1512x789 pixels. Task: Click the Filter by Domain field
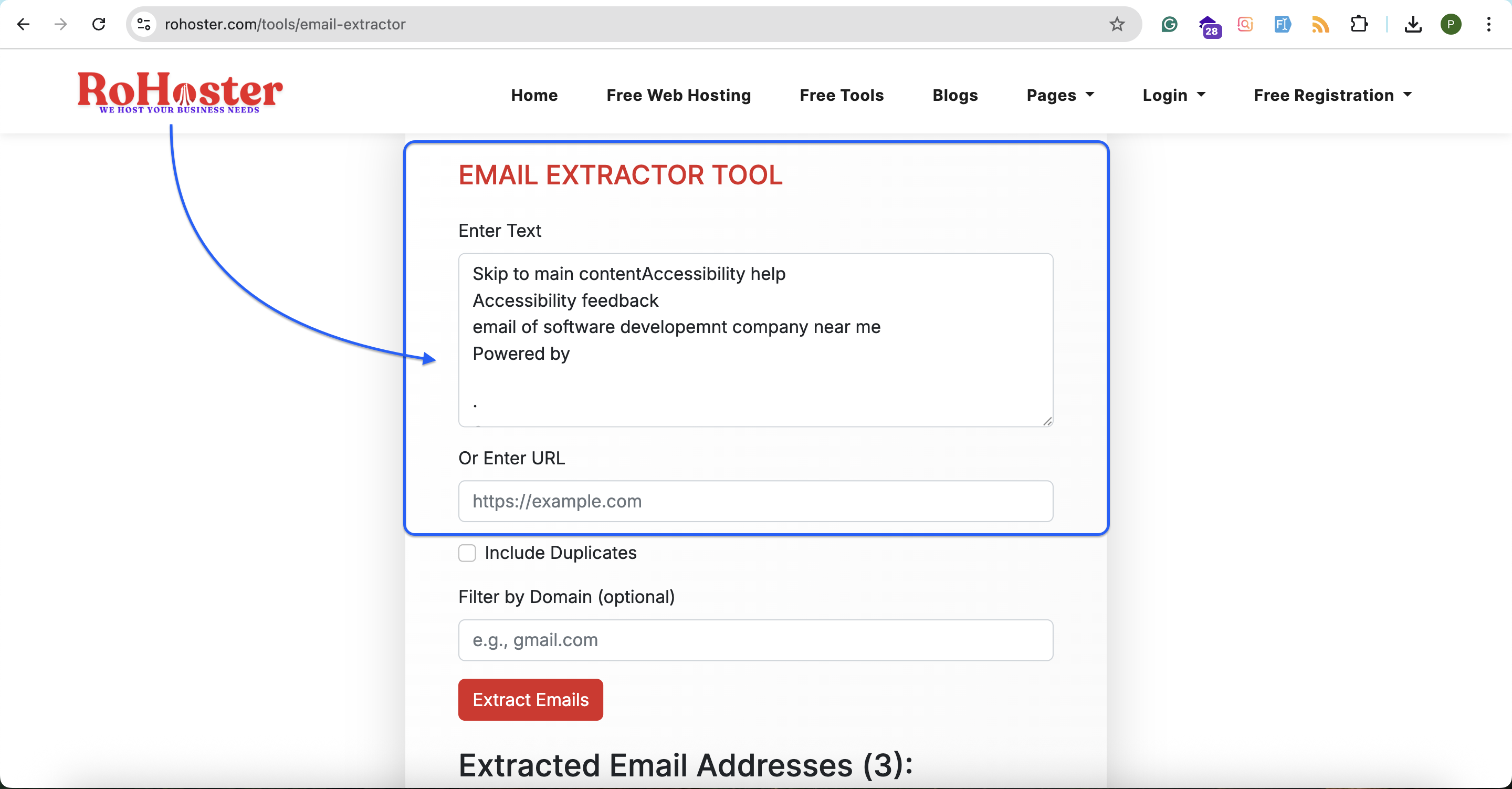point(755,640)
